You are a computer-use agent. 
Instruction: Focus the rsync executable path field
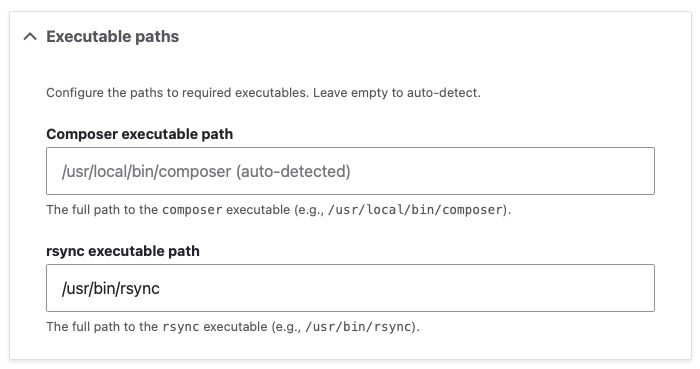[x=350, y=288]
